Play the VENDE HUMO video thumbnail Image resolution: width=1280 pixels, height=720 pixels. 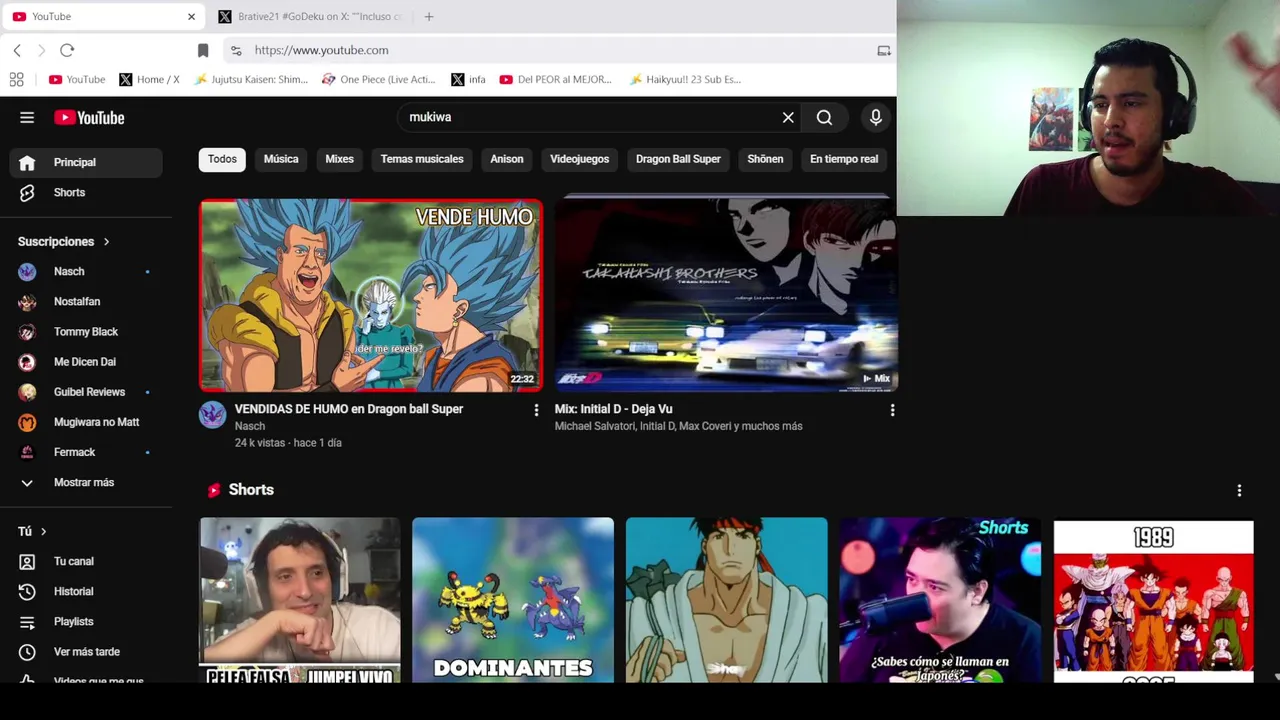[371, 295]
